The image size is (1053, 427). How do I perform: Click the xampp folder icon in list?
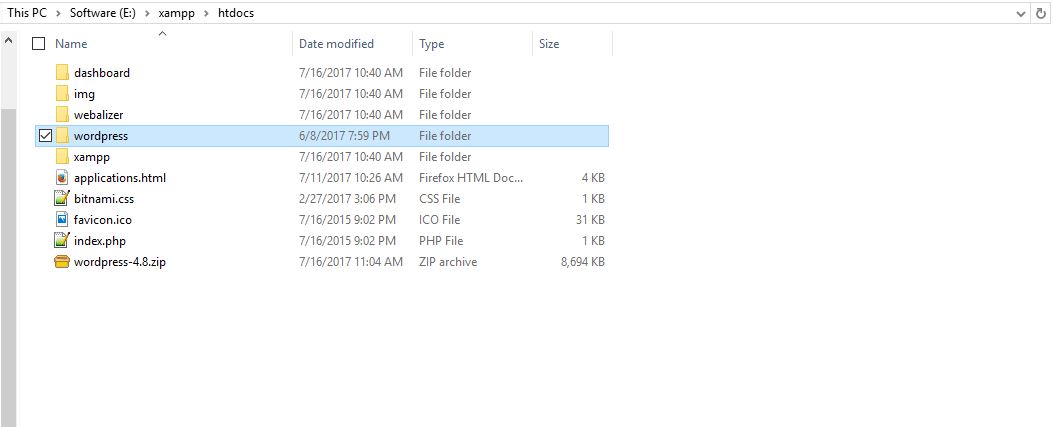tap(62, 156)
